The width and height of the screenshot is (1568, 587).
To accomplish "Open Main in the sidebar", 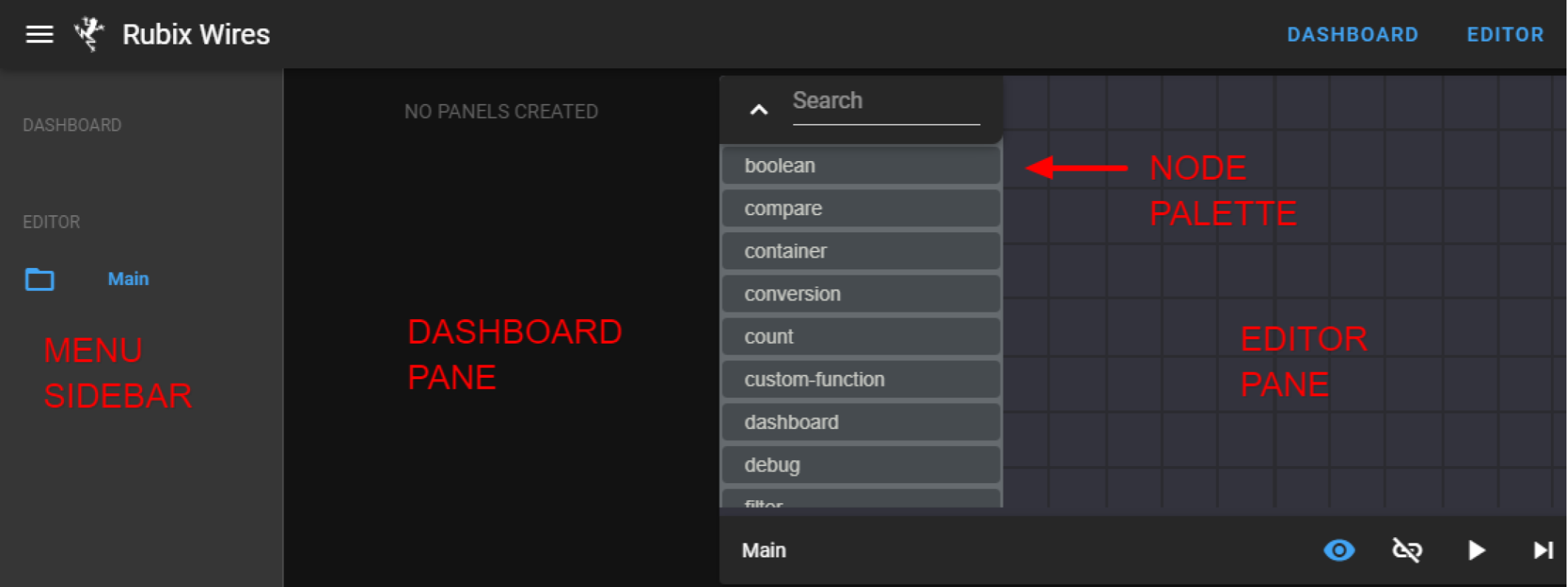I will click(128, 279).
